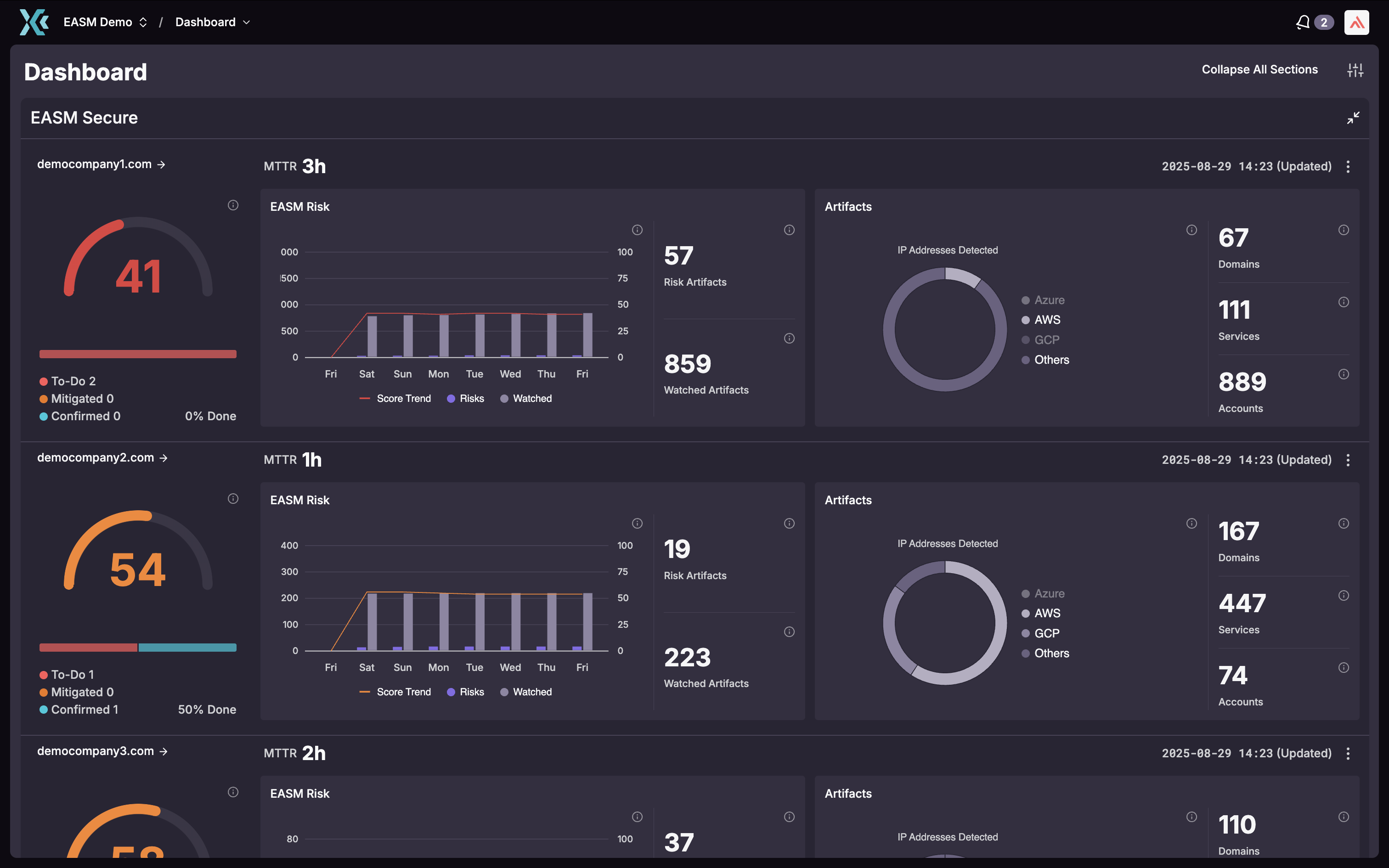This screenshot has height=868, width=1389.
Task: View info tooltip beside democompany1 risk gauge
Action: tap(233, 205)
